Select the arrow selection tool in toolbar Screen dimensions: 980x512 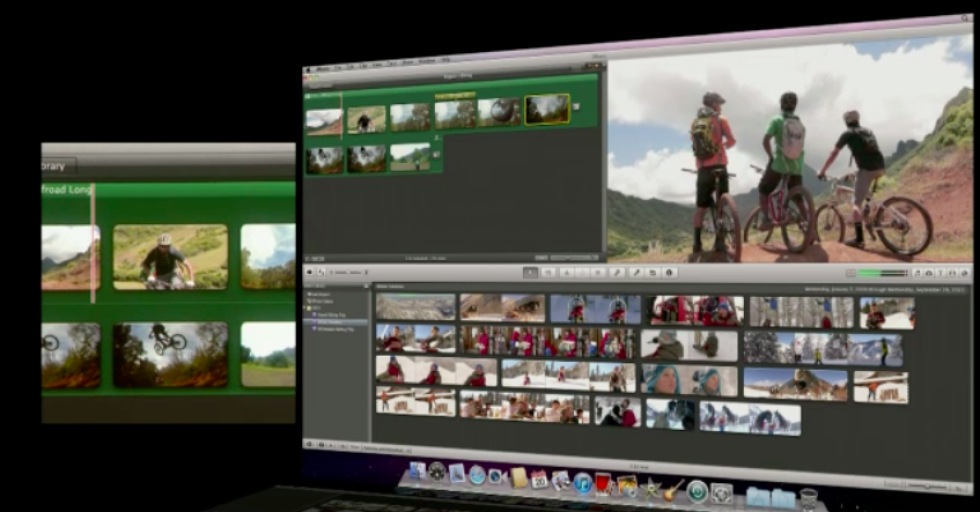[x=531, y=272]
